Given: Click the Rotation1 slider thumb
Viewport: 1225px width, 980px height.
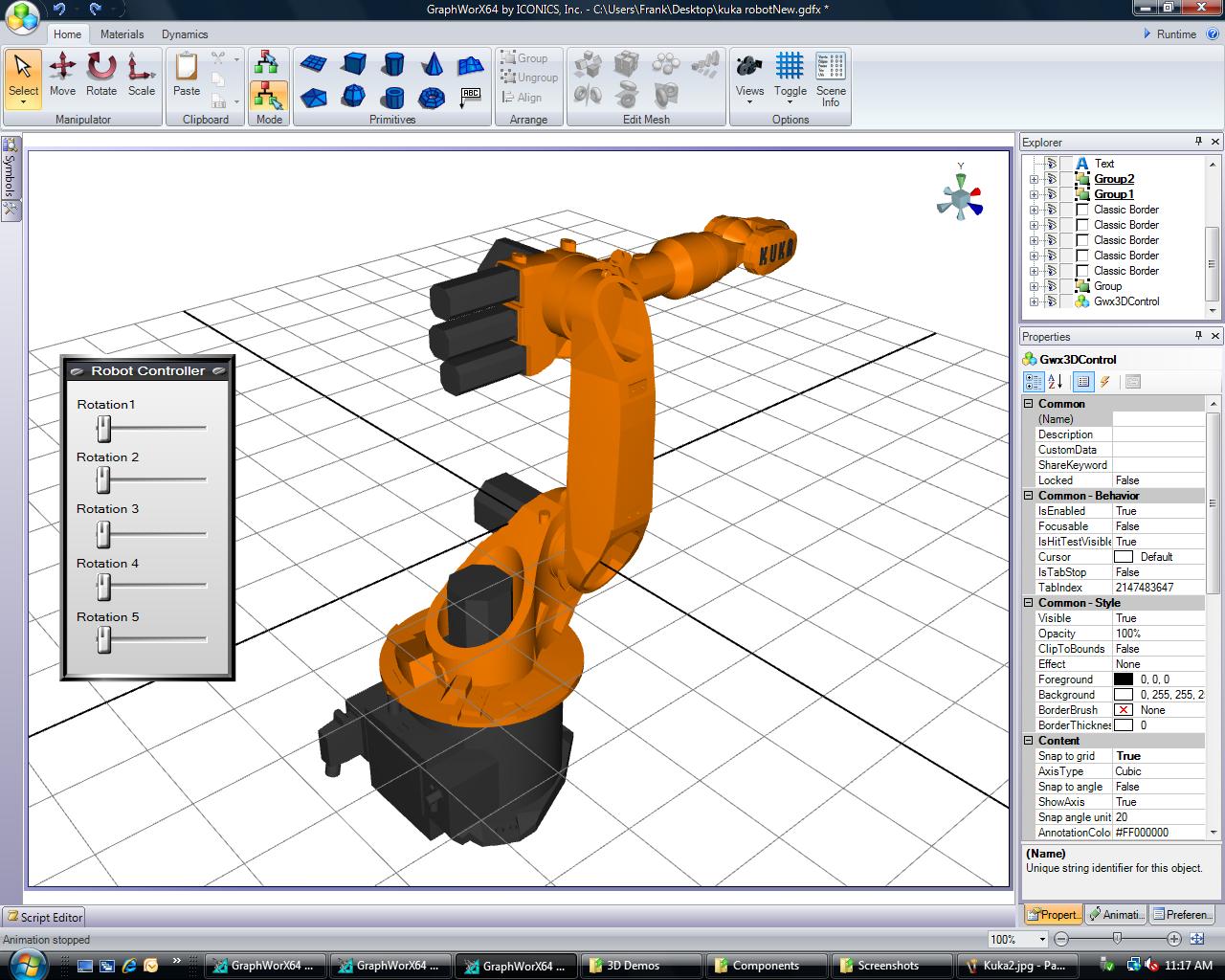Looking at the screenshot, I should coord(104,428).
